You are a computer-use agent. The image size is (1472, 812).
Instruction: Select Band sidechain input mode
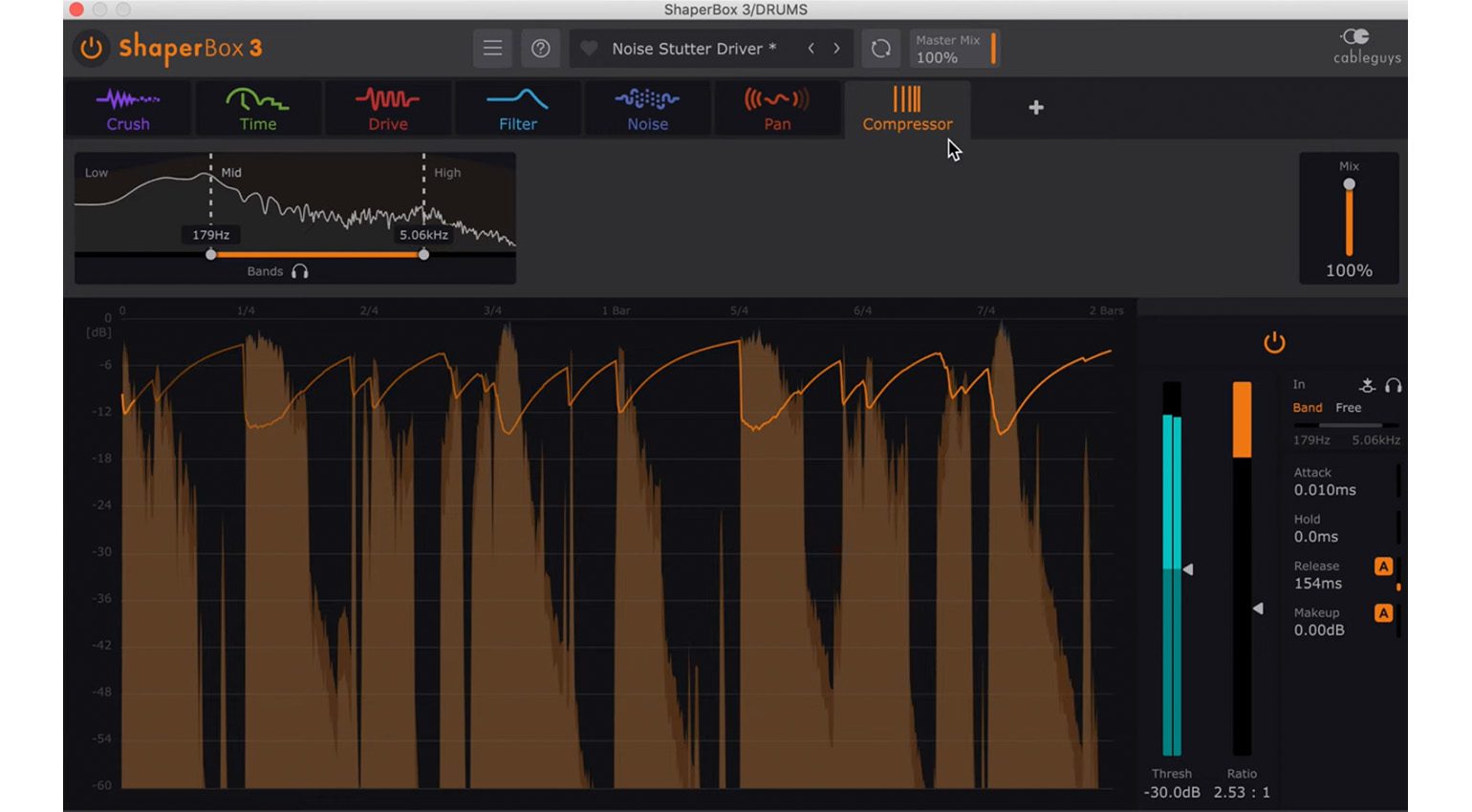1308,408
